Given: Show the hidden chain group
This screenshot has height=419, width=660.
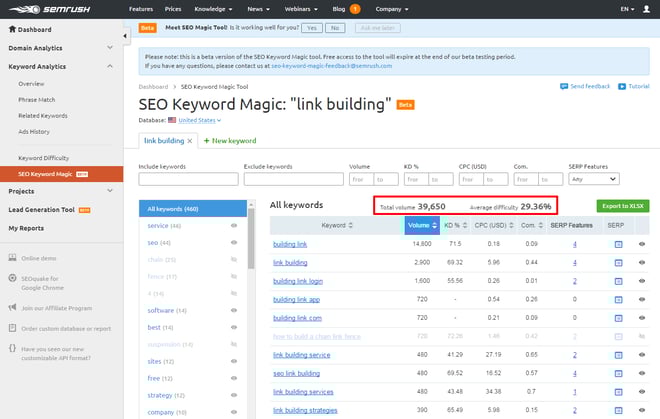Looking at the screenshot, I should tap(234, 259).
